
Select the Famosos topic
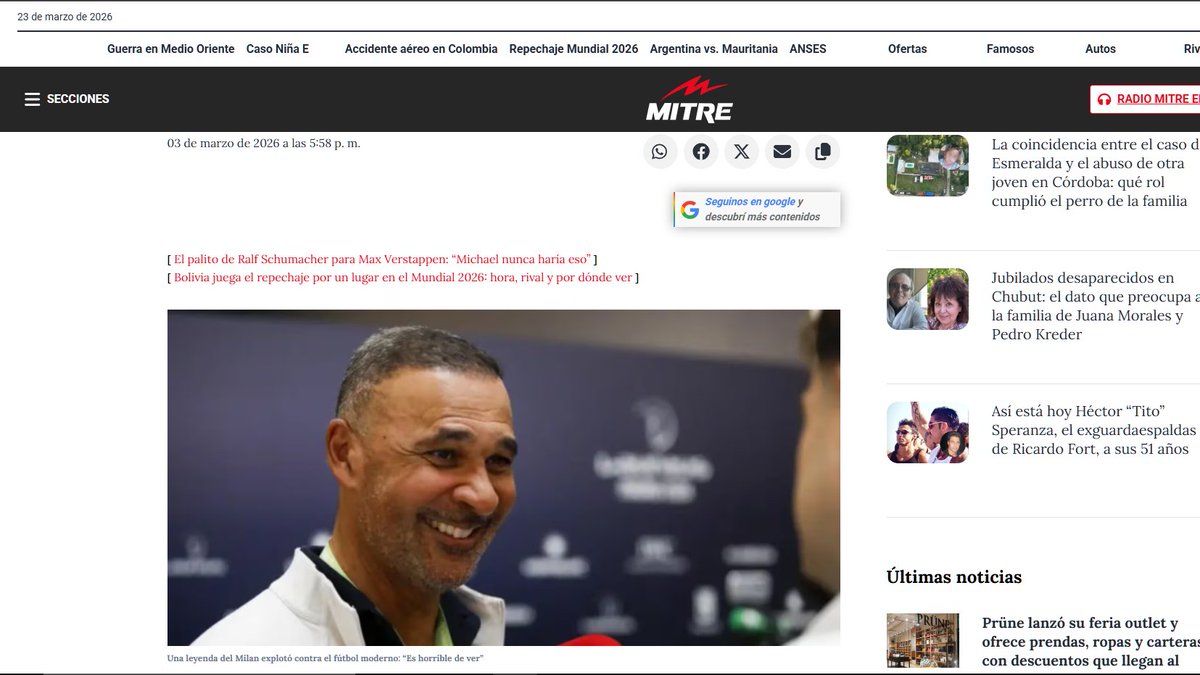click(1010, 48)
